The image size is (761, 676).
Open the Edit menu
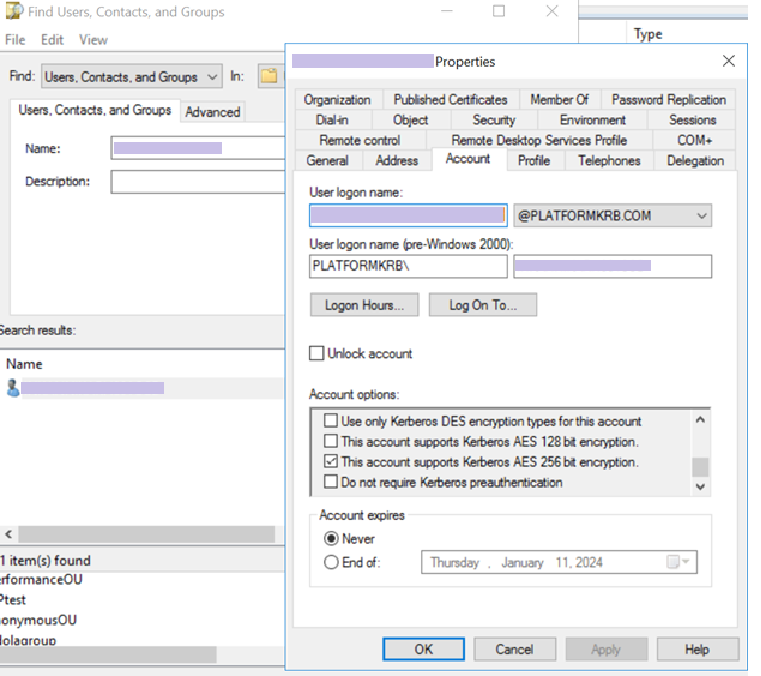(x=52, y=40)
